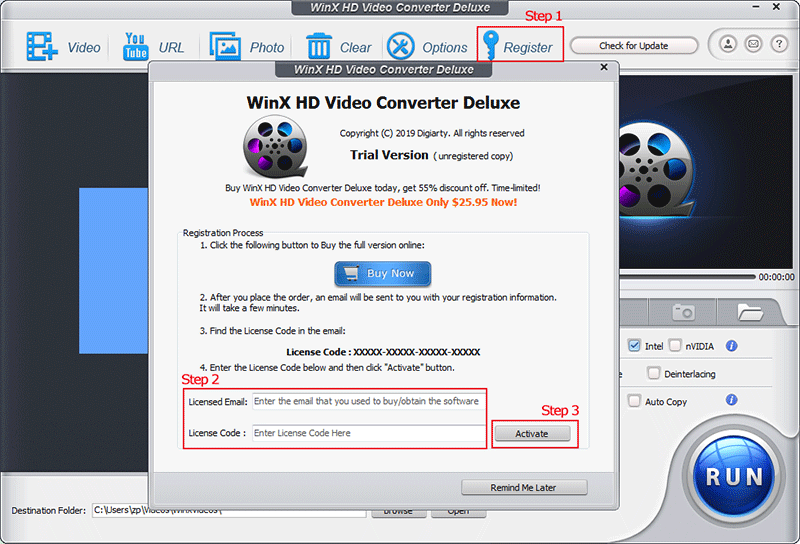800x544 pixels.
Task: Click the 'Registration Process' group label
Action: click(x=223, y=233)
